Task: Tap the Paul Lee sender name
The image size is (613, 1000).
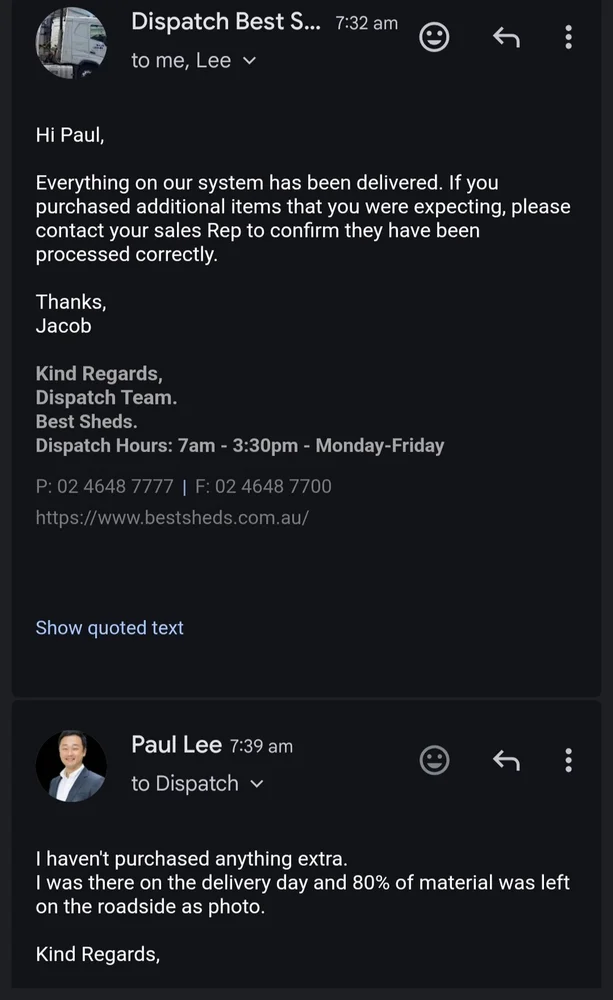Action: coord(176,744)
